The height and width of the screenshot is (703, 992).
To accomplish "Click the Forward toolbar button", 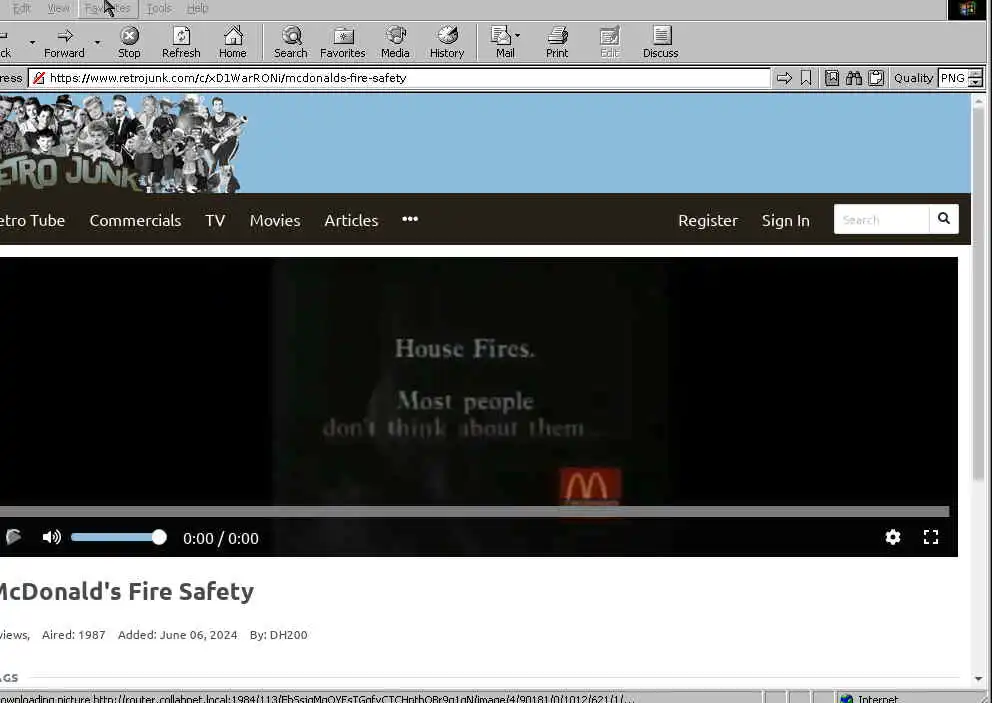I will click(64, 42).
